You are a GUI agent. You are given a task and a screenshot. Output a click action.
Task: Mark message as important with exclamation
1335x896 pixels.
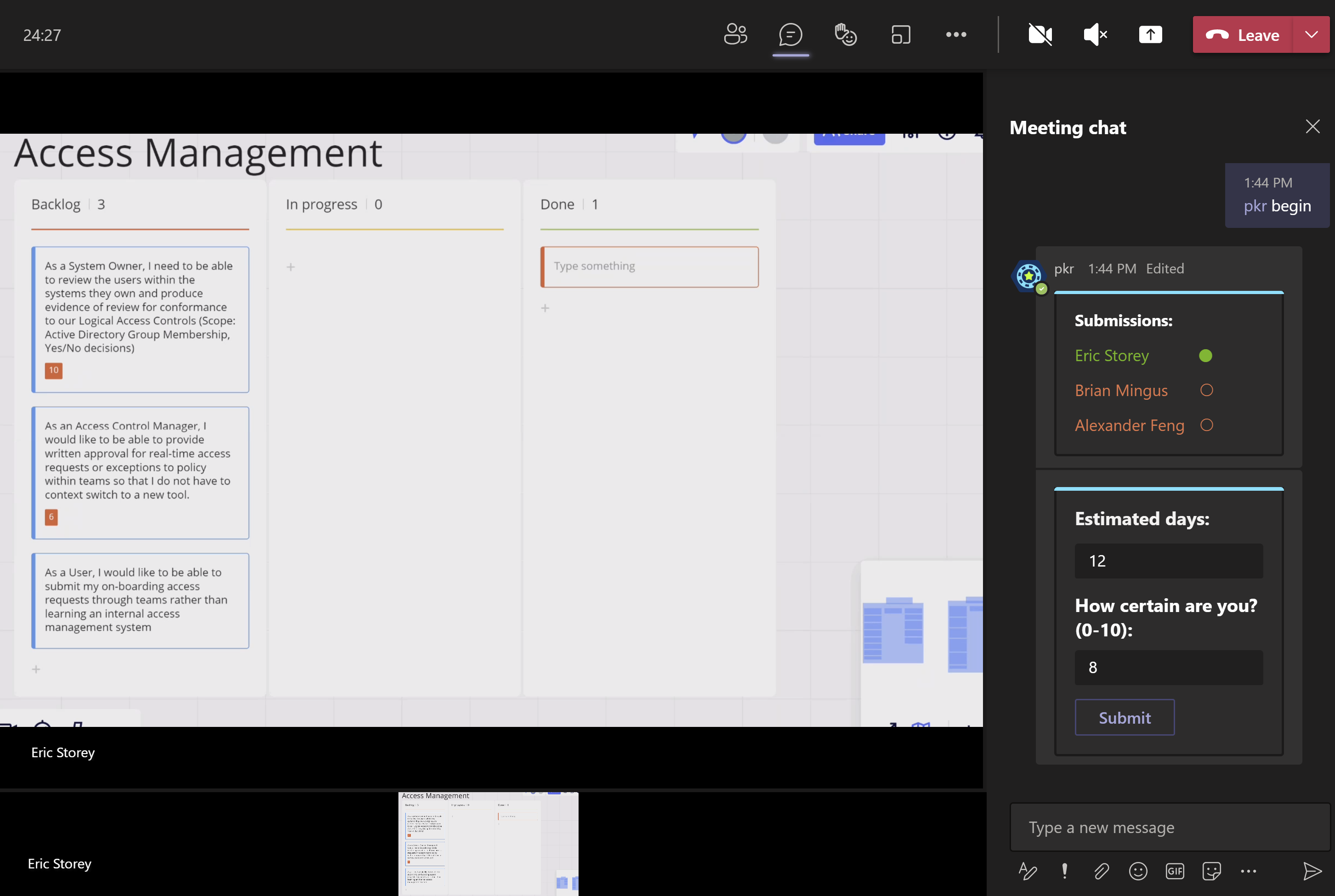(1064, 871)
